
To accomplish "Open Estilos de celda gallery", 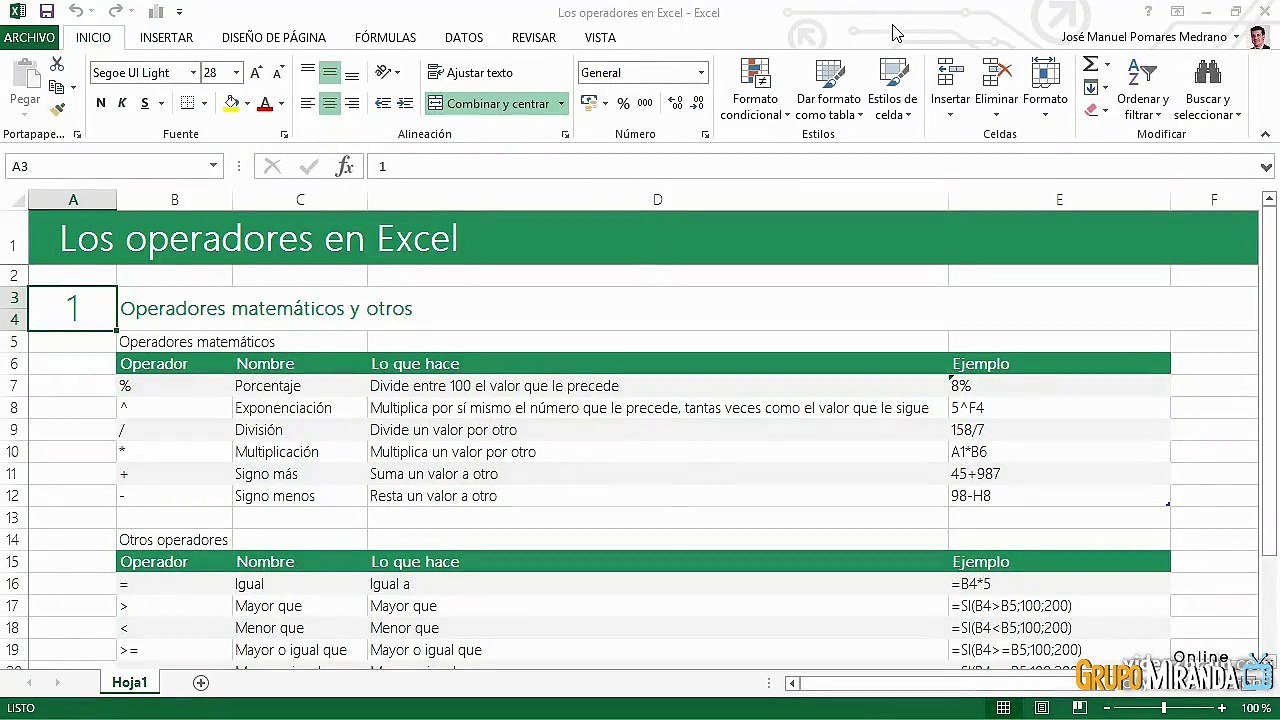I will [892, 89].
